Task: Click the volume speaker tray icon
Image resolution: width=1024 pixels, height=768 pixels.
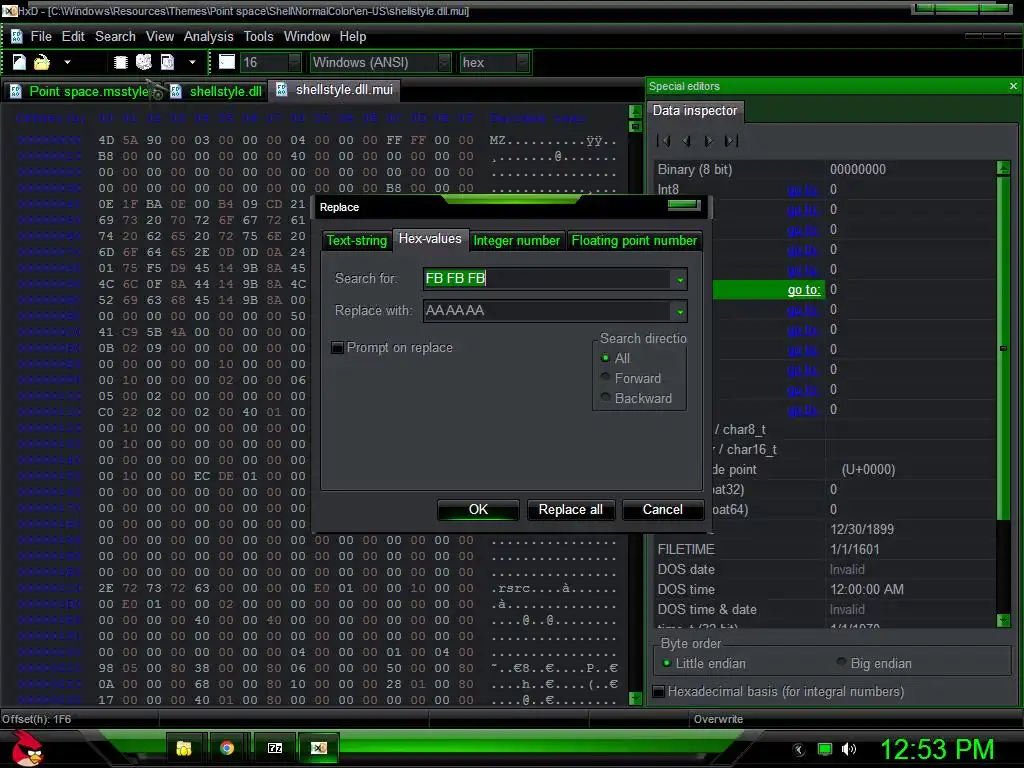Action: point(849,749)
